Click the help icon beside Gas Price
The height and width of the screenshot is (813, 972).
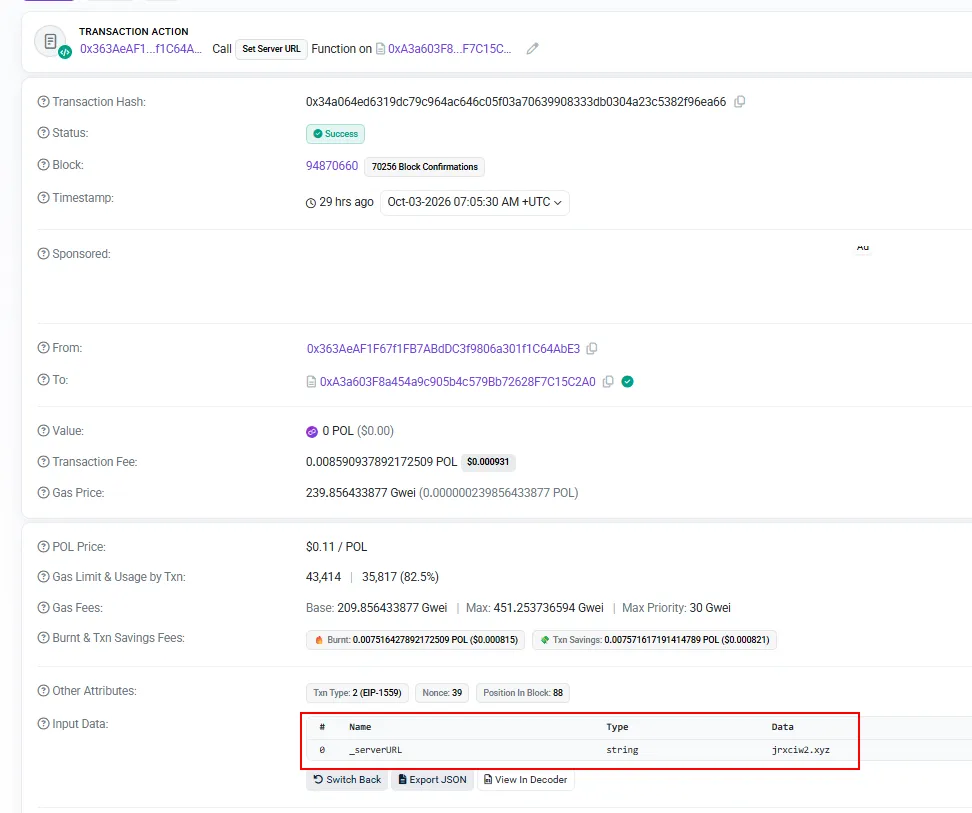tap(43, 493)
